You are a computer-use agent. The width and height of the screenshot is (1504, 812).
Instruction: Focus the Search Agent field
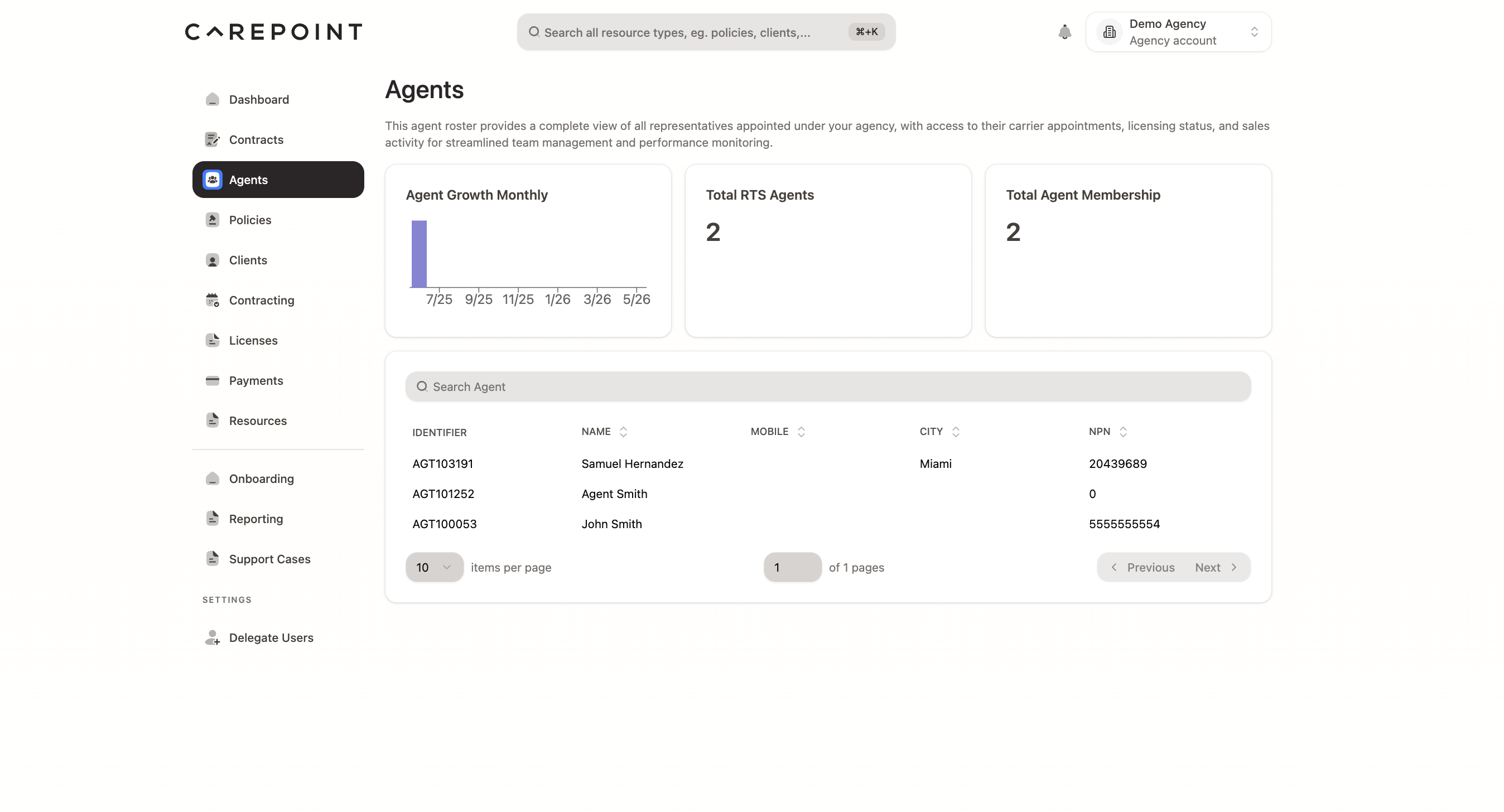[828, 386]
